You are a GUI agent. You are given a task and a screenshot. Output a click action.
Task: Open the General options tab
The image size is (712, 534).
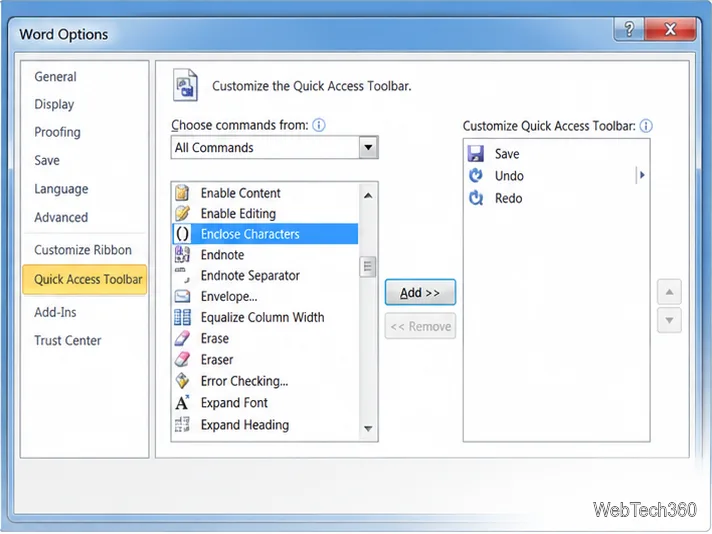[55, 76]
